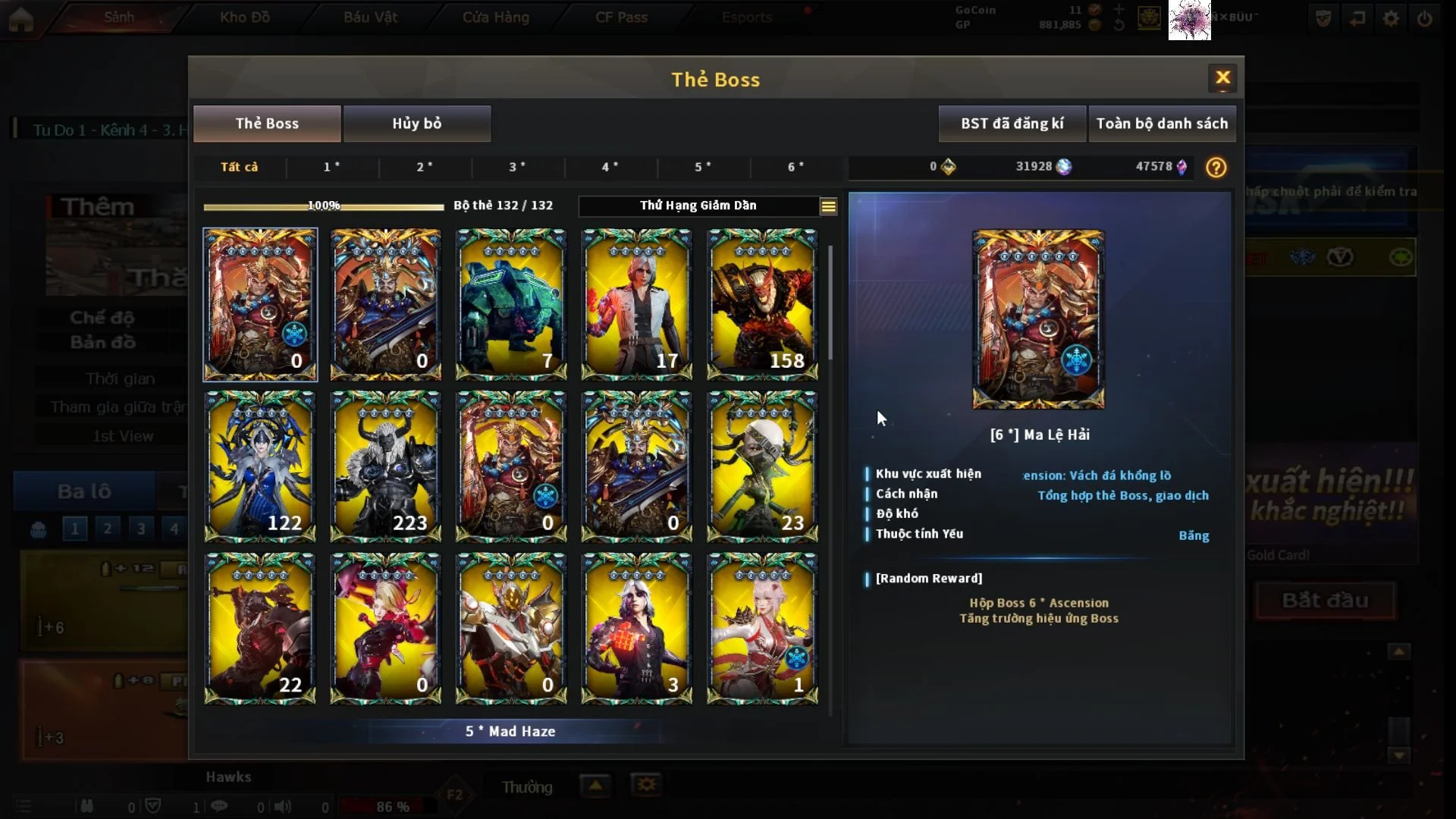Filter cards by 5 star
Viewport: 1456px width, 819px height.
pyautogui.click(x=703, y=167)
